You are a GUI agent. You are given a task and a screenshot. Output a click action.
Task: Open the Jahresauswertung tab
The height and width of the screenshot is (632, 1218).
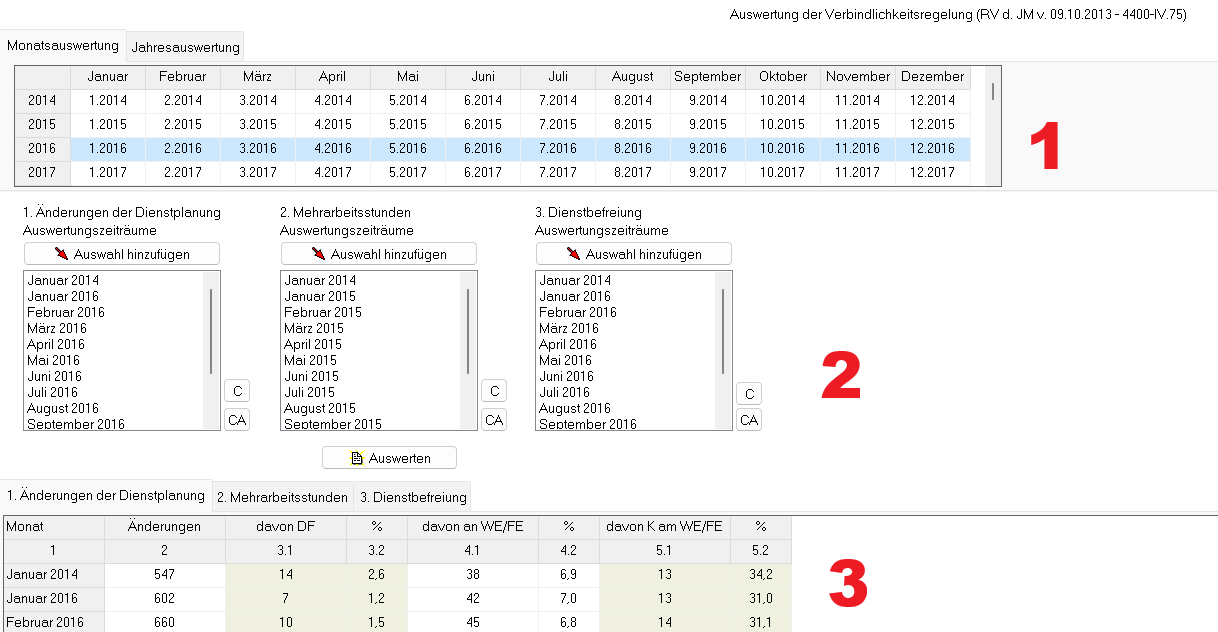186,47
